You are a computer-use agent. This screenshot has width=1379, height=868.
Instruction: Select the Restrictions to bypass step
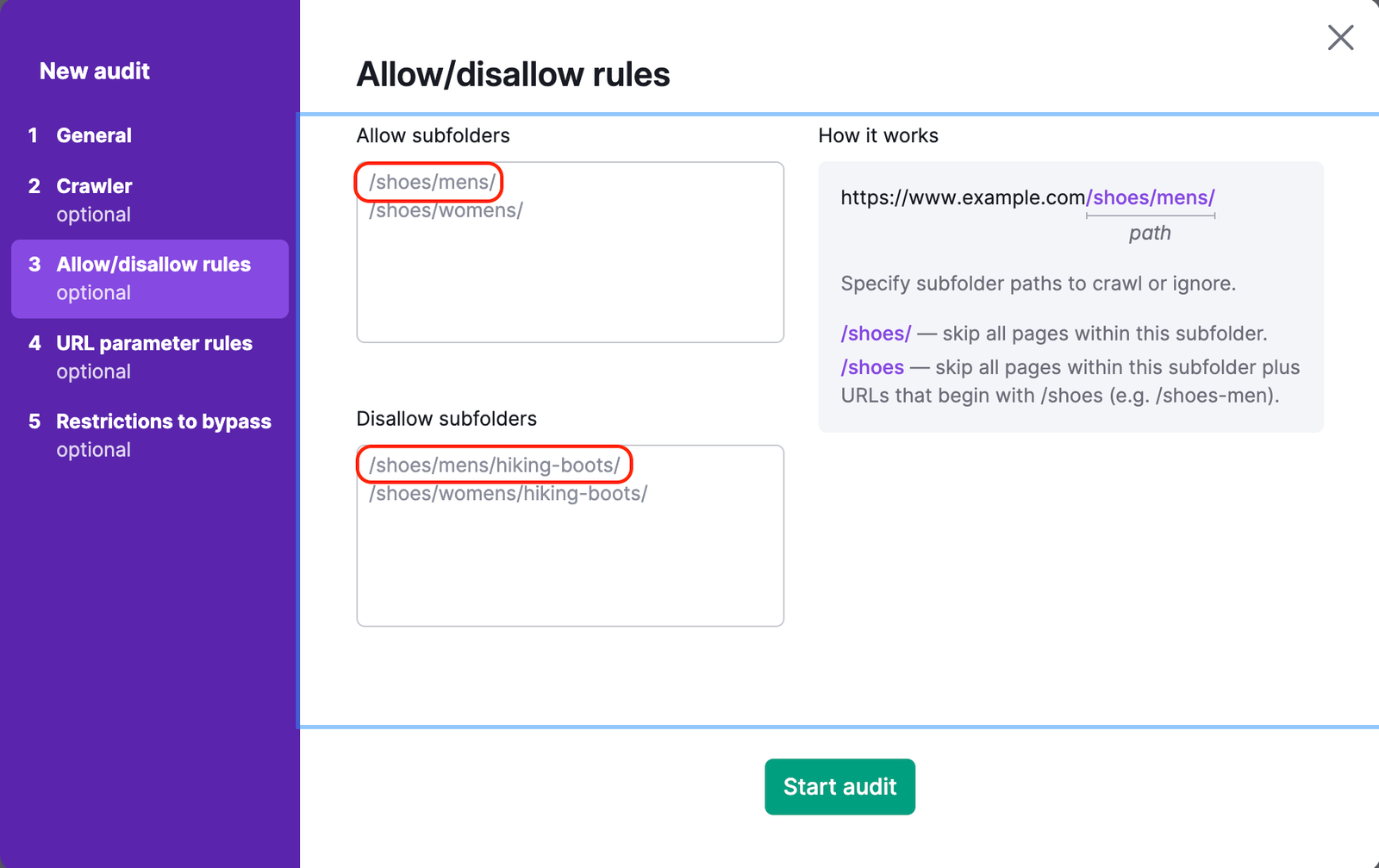[x=163, y=422]
